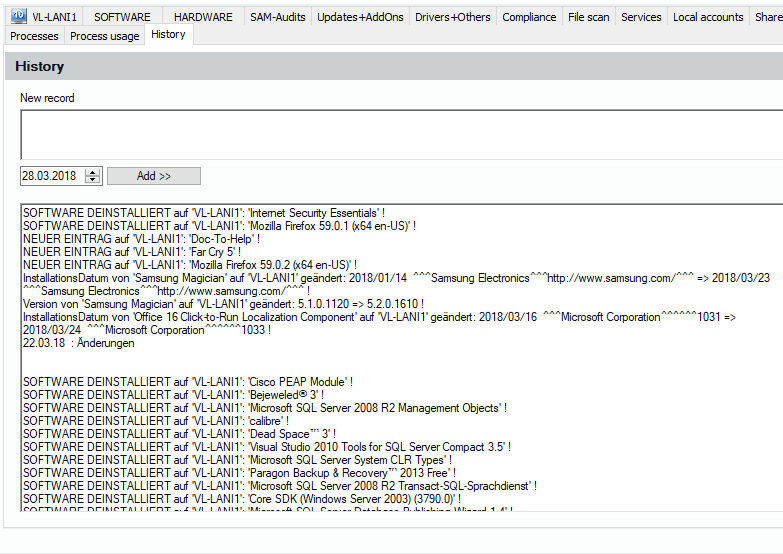Screen dimensions: 783x554
Task: Open the Drivers+Others tab
Action: point(453,17)
